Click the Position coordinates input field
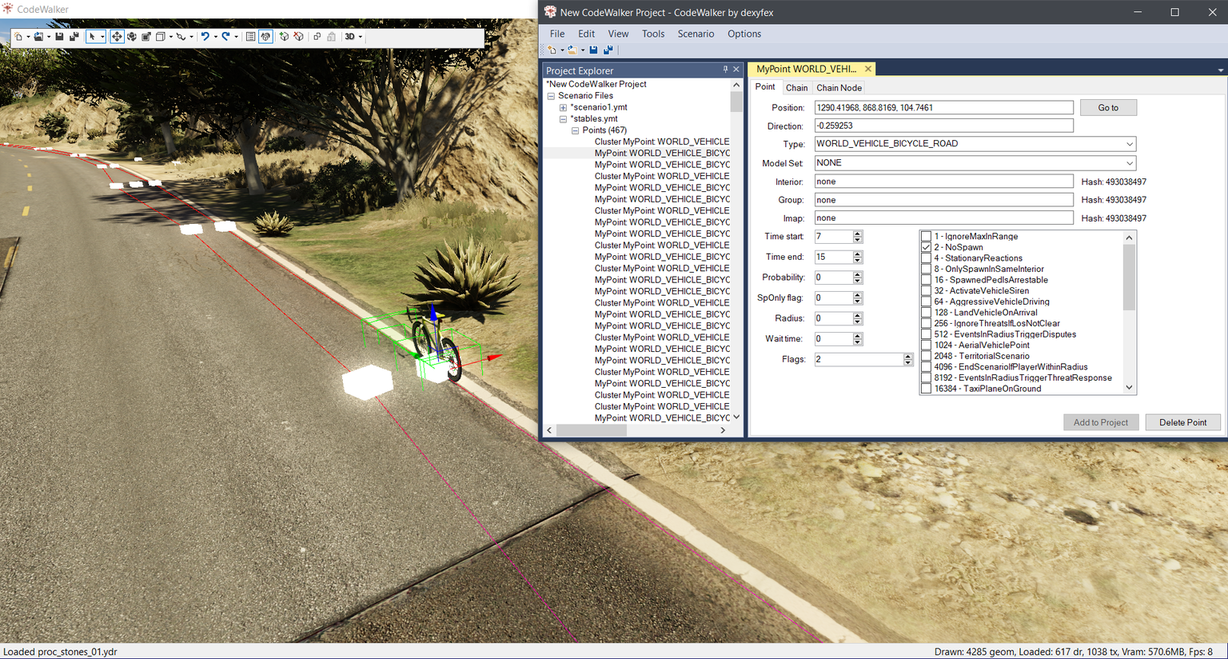The image size is (1228, 659). 943,107
